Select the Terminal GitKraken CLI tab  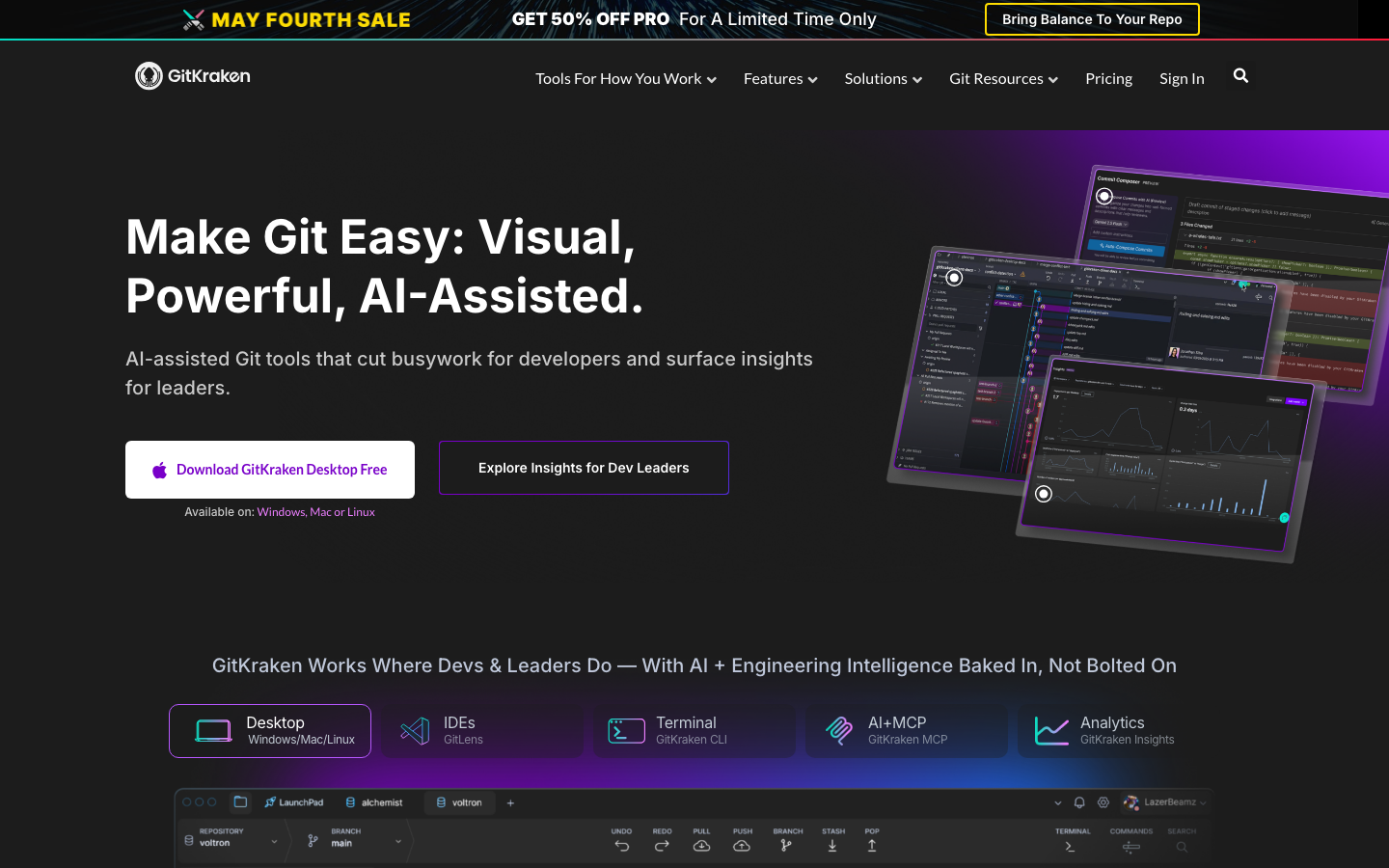pyautogui.click(x=694, y=731)
